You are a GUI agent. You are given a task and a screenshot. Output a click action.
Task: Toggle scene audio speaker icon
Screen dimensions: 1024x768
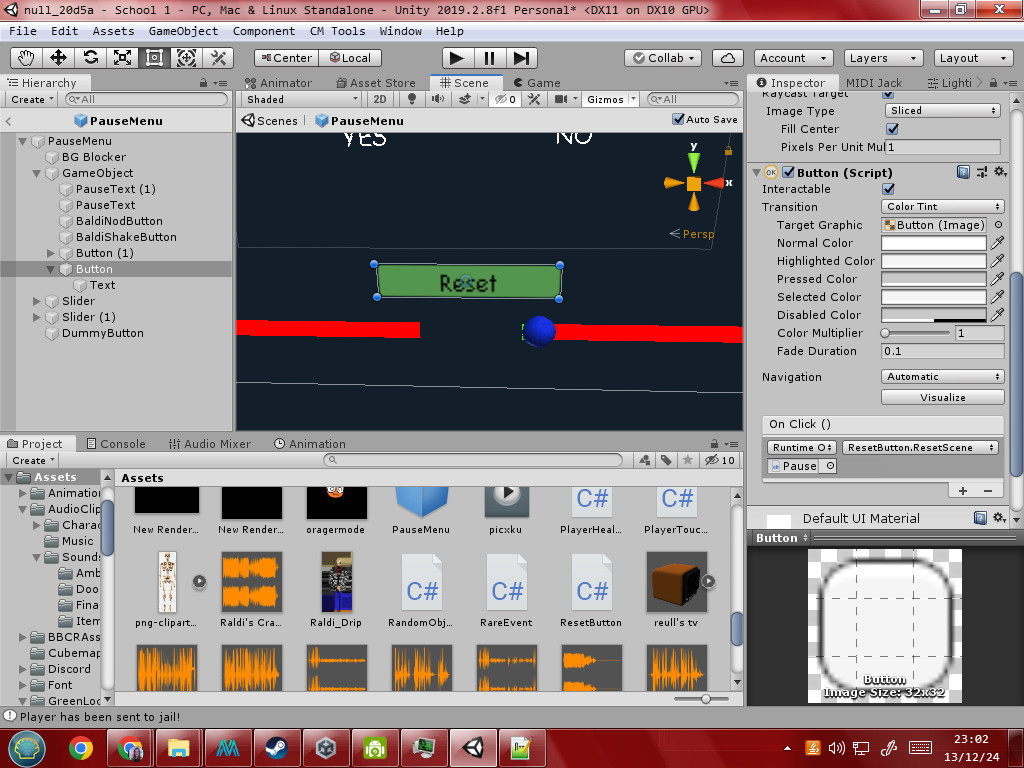coord(438,99)
